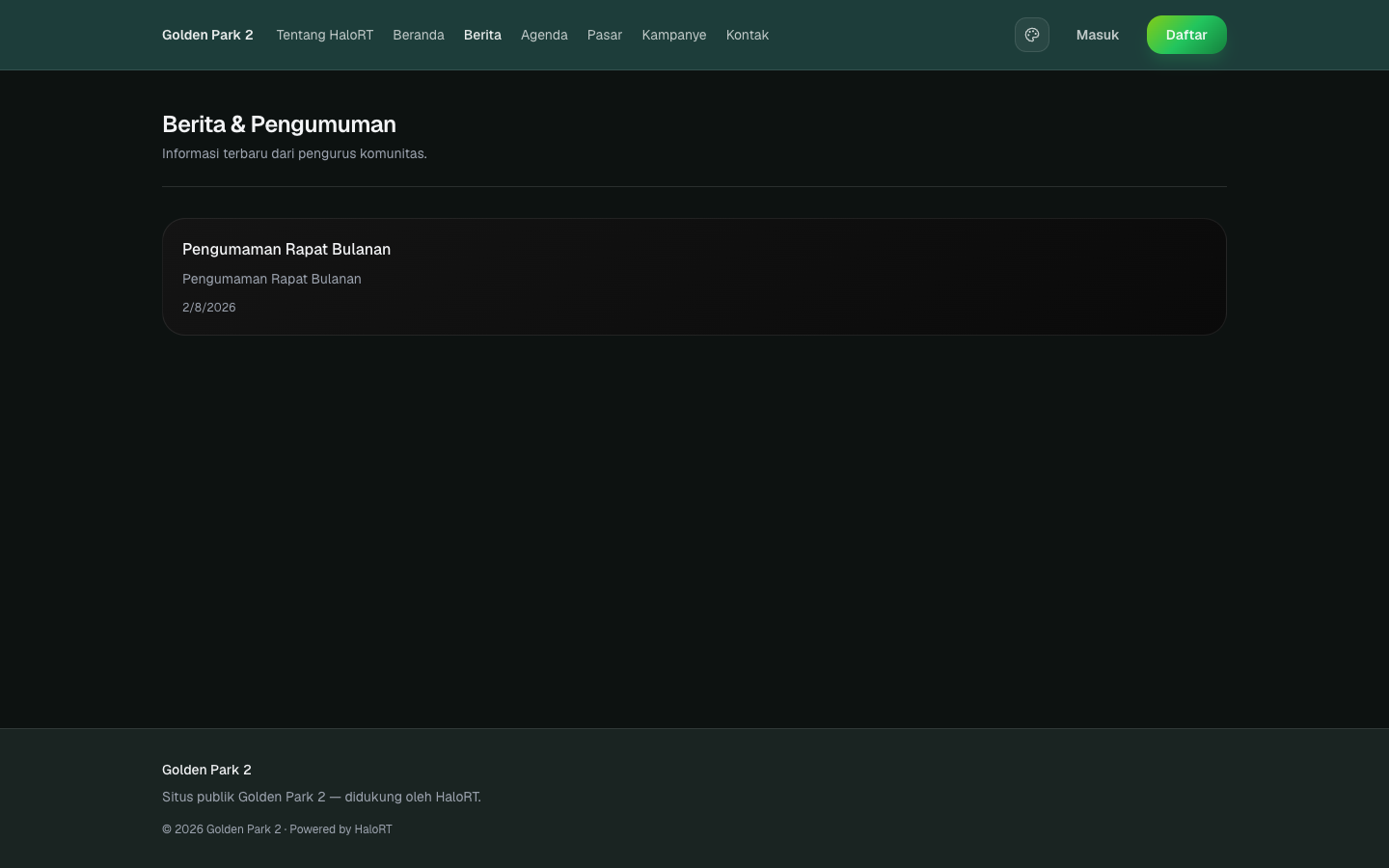Open Kampanye in the navigation
Image resolution: width=1389 pixels, height=868 pixels.
(x=674, y=35)
